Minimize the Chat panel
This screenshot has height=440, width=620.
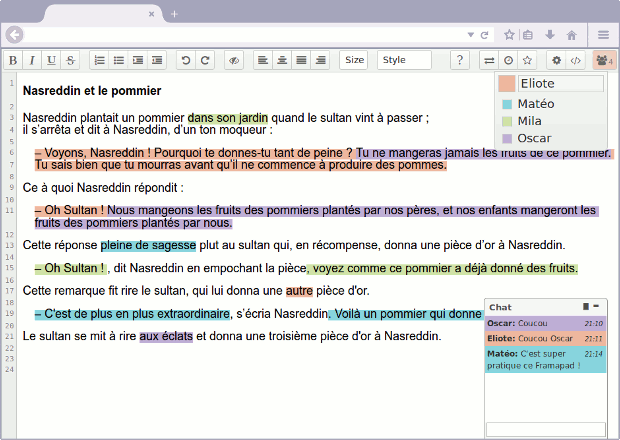tap(597, 306)
